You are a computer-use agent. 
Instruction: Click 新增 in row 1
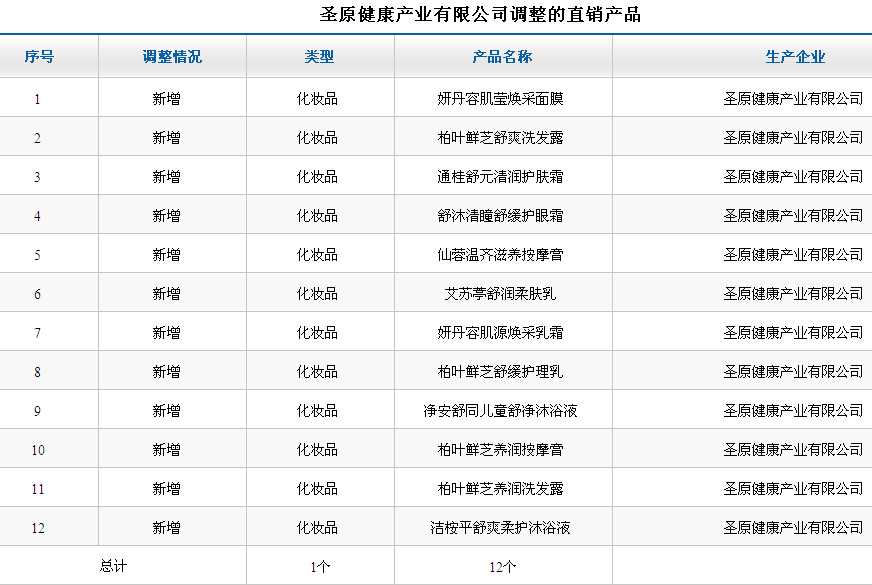pos(166,99)
